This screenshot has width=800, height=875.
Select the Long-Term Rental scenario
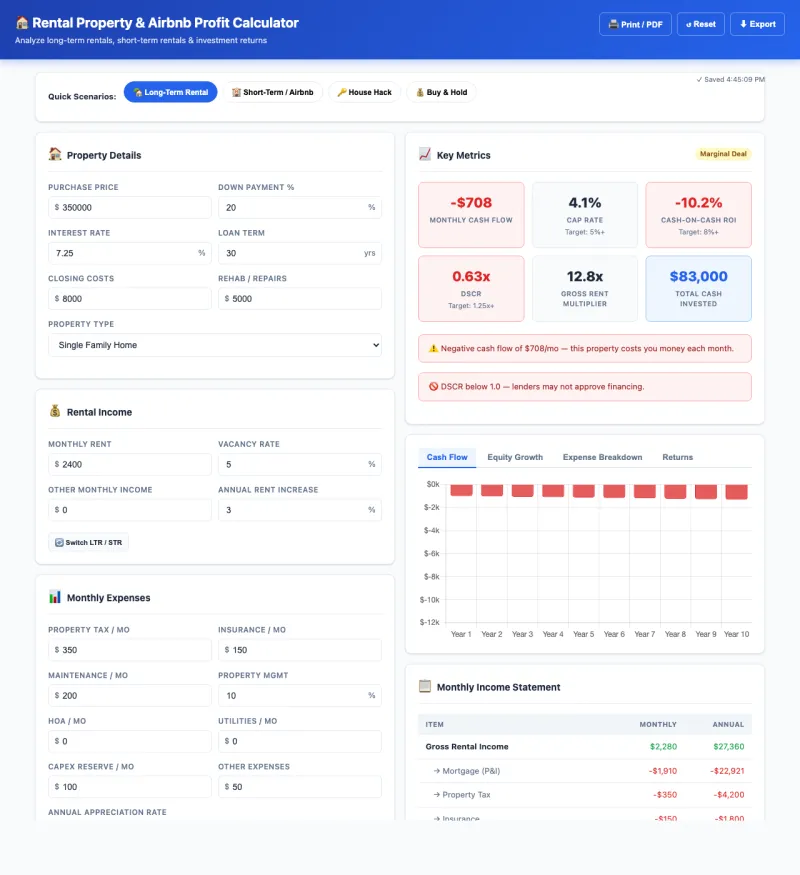[x=170, y=92]
